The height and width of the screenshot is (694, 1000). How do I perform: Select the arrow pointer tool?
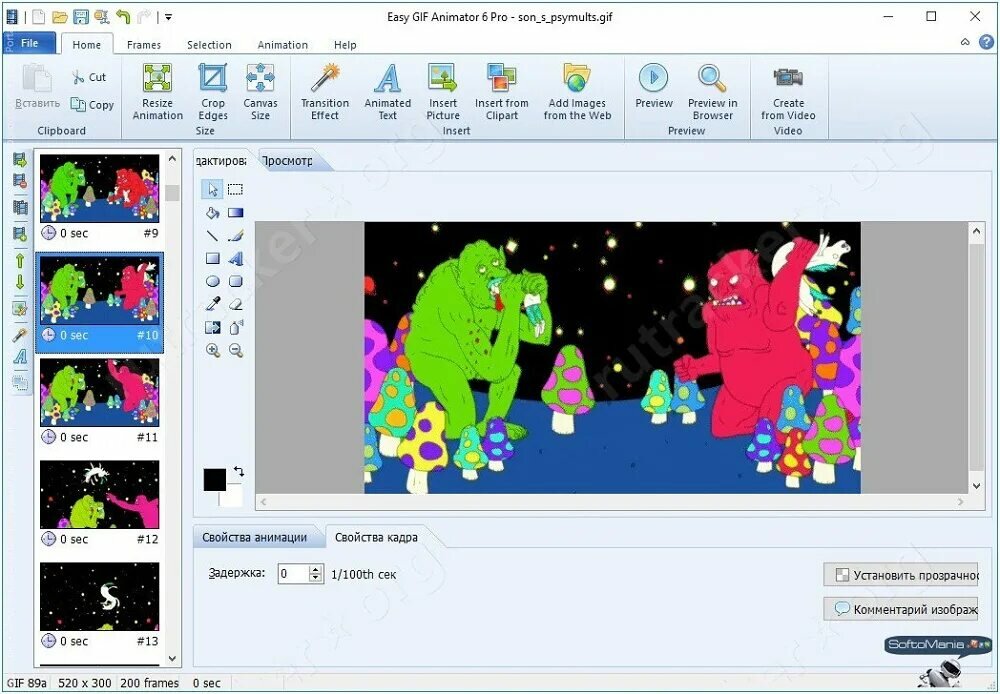click(x=212, y=189)
